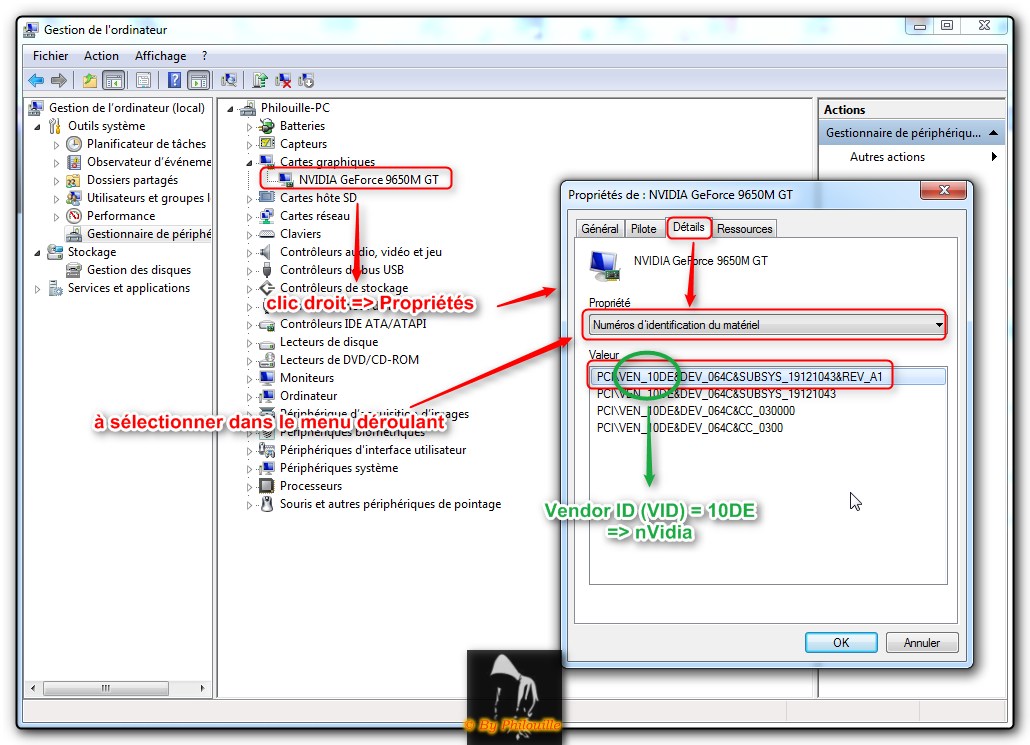Click the Batteries category icon

[266, 125]
